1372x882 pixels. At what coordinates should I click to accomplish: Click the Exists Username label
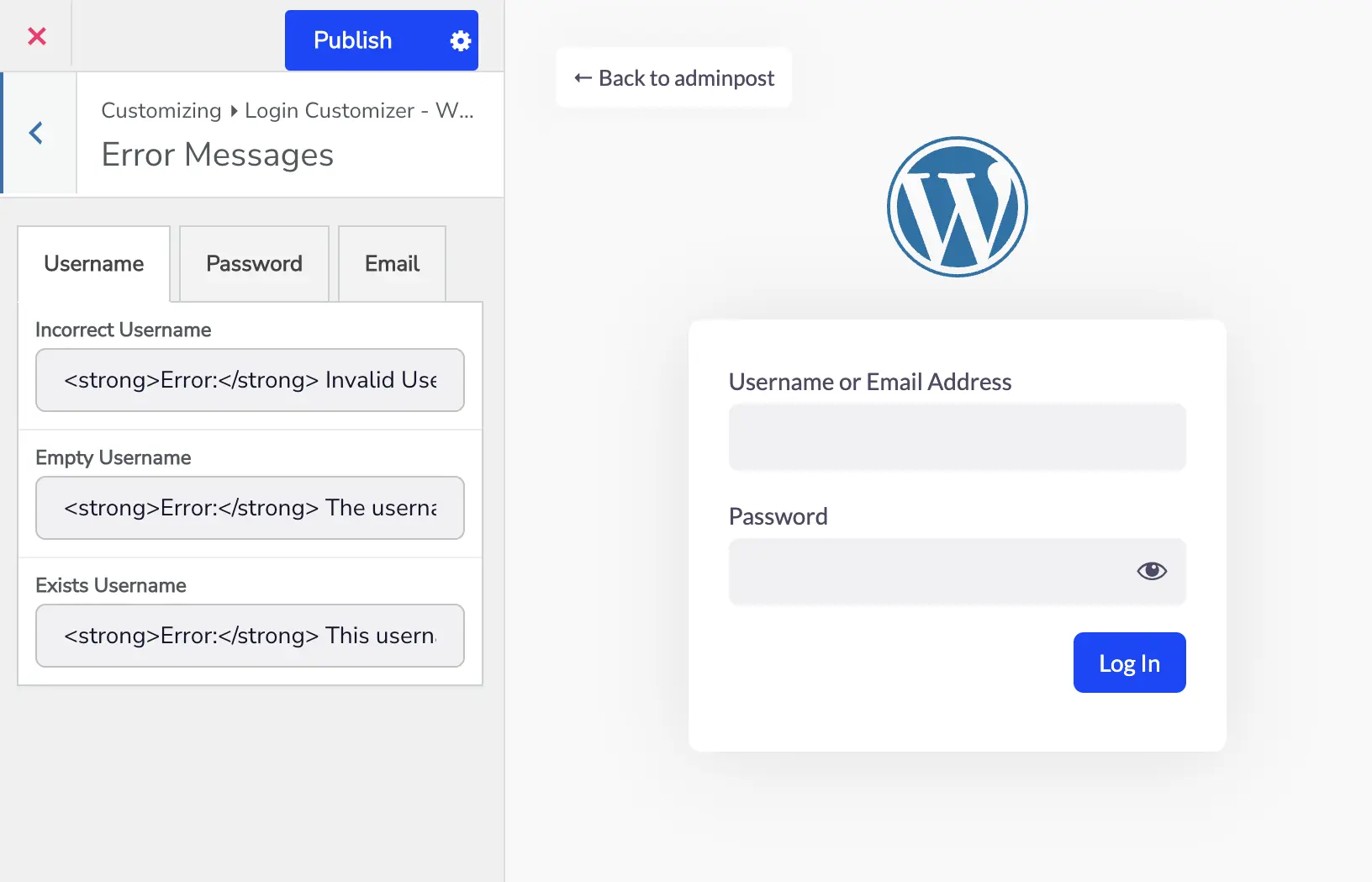111,585
